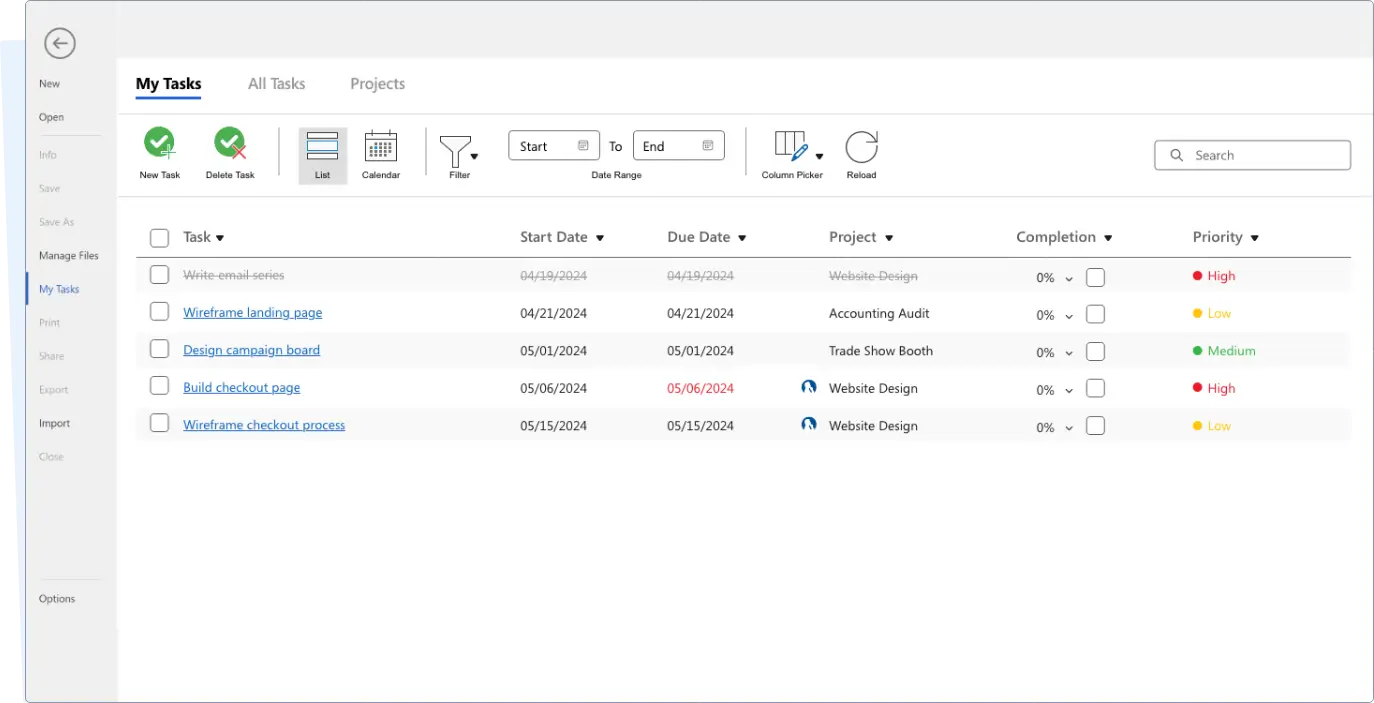1374x703 pixels.
Task: Expand completion percent for Wireframe landing page
Action: point(1069,316)
